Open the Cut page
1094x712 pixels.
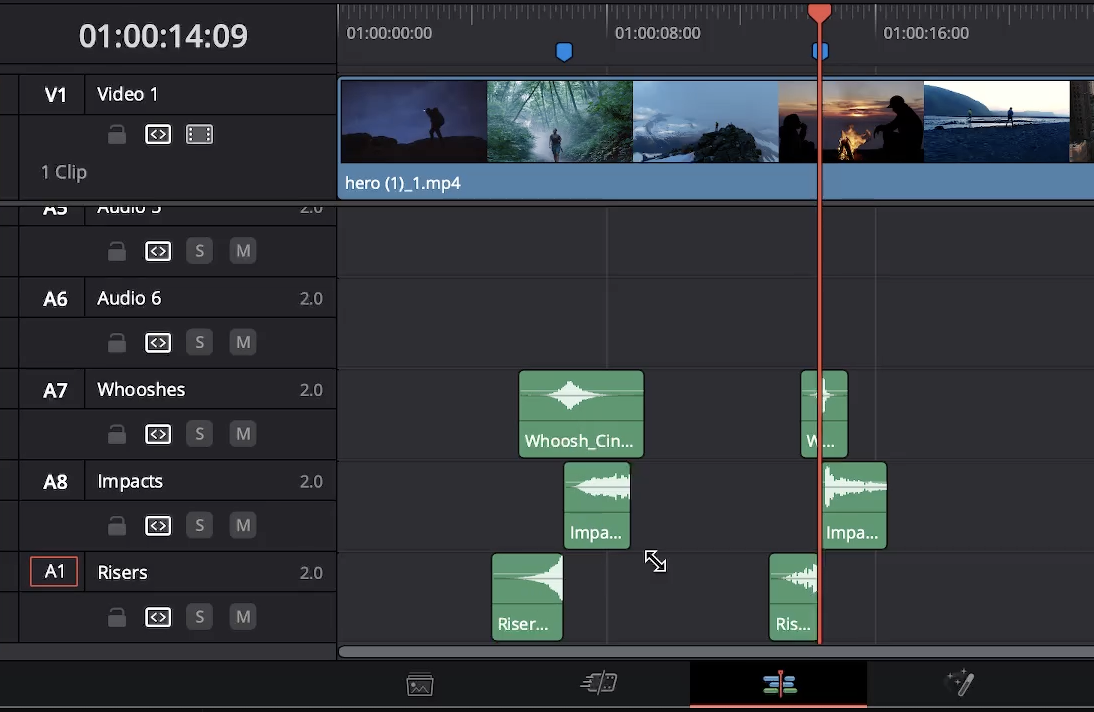[x=599, y=683]
